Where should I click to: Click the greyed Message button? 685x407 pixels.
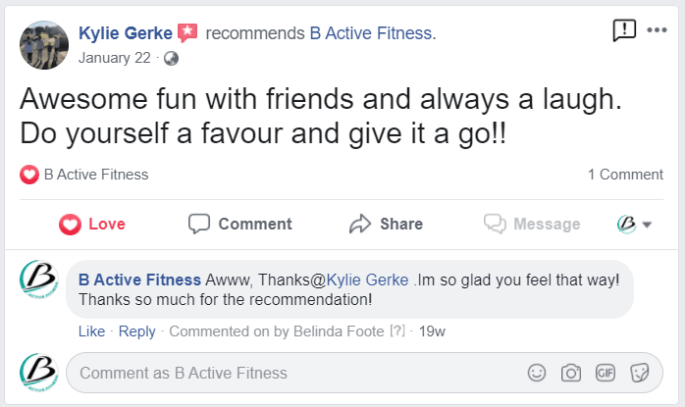click(531, 224)
